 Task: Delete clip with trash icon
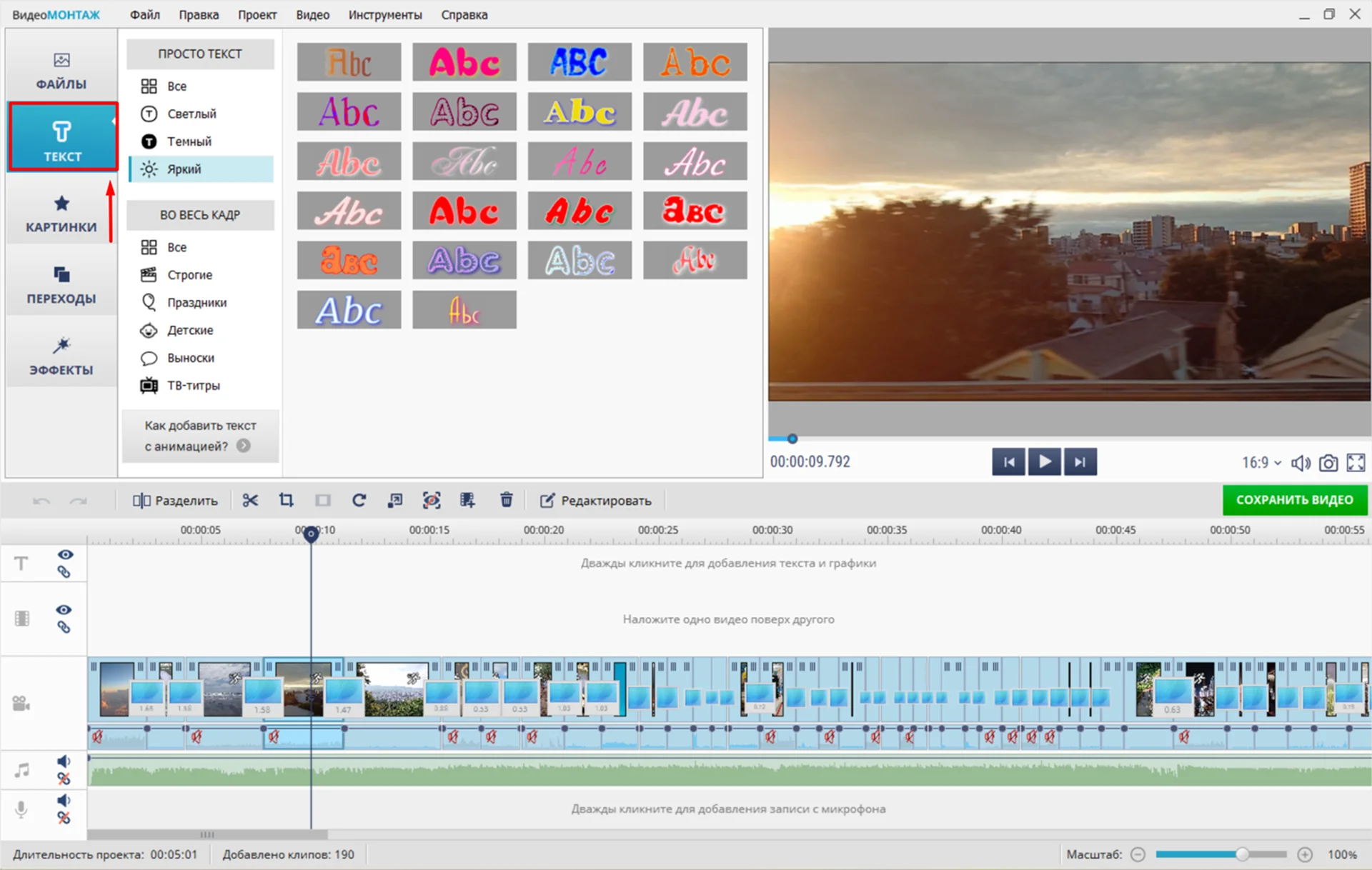(506, 501)
